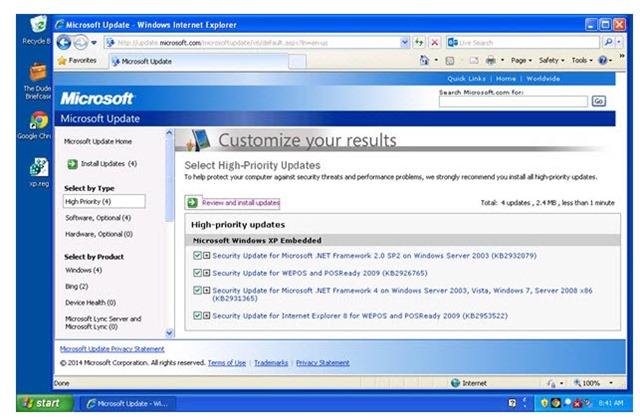Click the browser Forward arrow button
This screenshot has height=418, width=640.
(80, 42)
